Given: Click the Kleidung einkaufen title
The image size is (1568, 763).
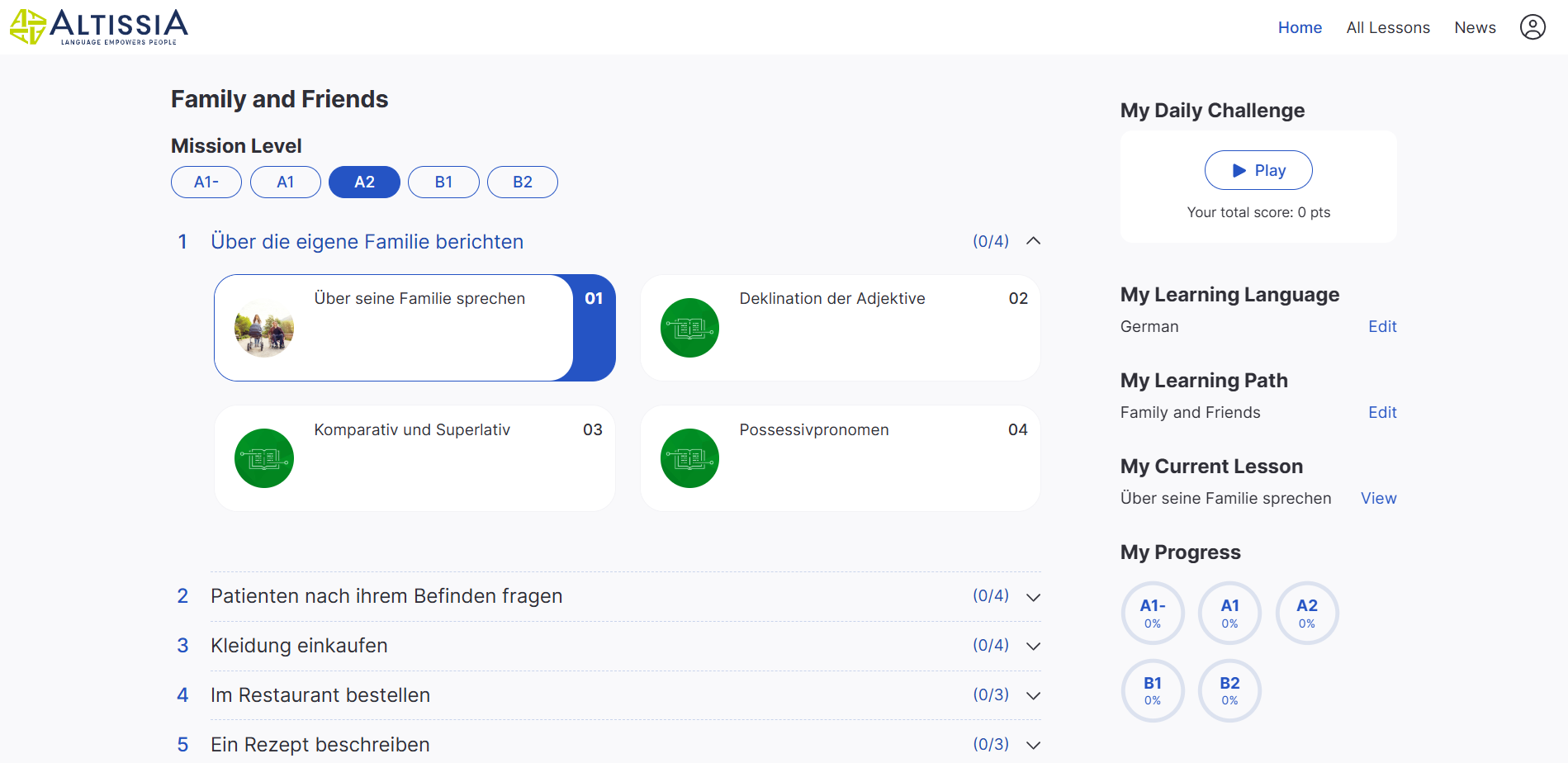Looking at the screenshot, I should click(299, 646).
